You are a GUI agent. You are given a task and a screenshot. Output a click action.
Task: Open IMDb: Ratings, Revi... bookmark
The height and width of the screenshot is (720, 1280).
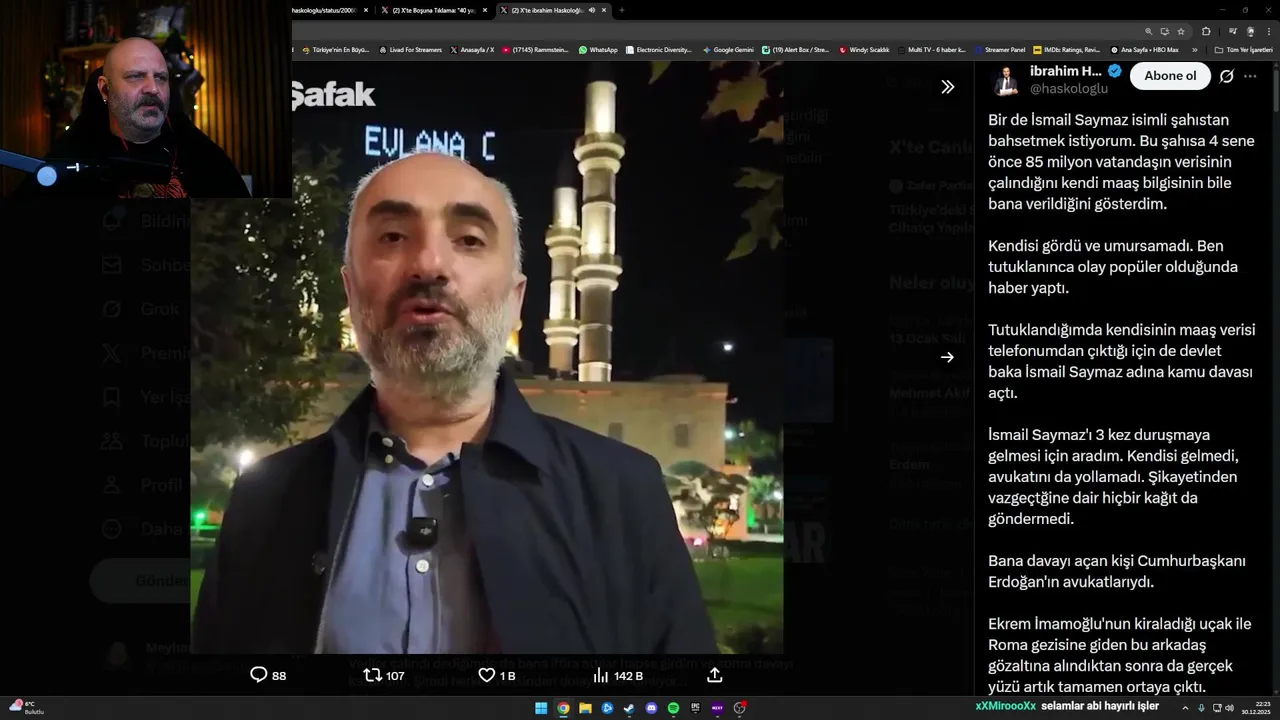pyautogui.click(x=1067, y=49)
